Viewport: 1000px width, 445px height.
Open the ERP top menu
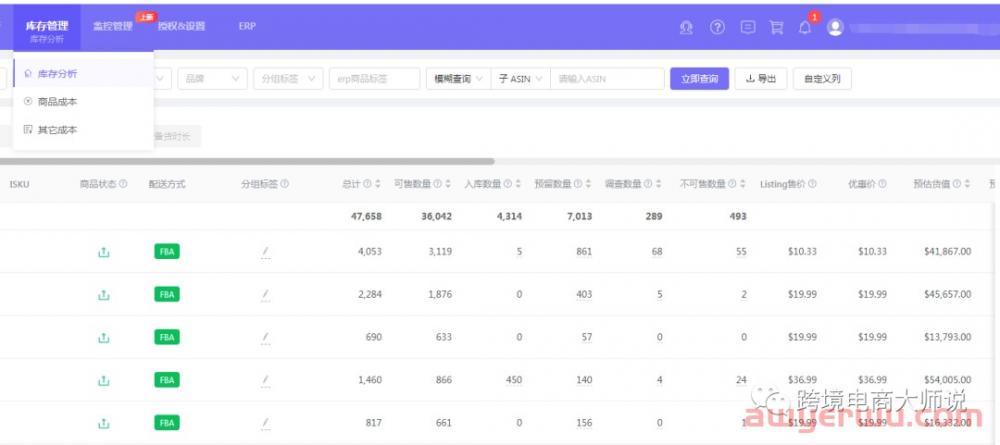[x=247, y=26]
